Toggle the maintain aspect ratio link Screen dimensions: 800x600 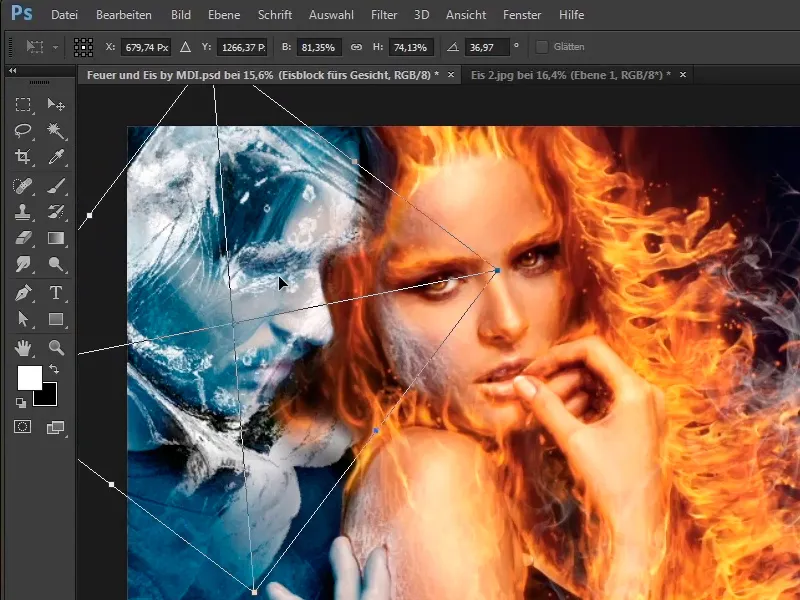point(356,47)
